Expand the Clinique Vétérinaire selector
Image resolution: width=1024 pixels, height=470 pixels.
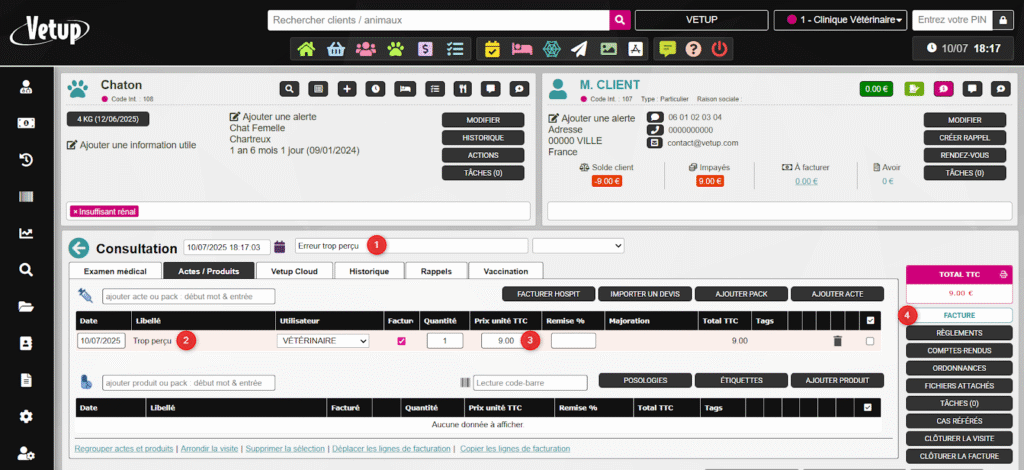coord(839,20)
